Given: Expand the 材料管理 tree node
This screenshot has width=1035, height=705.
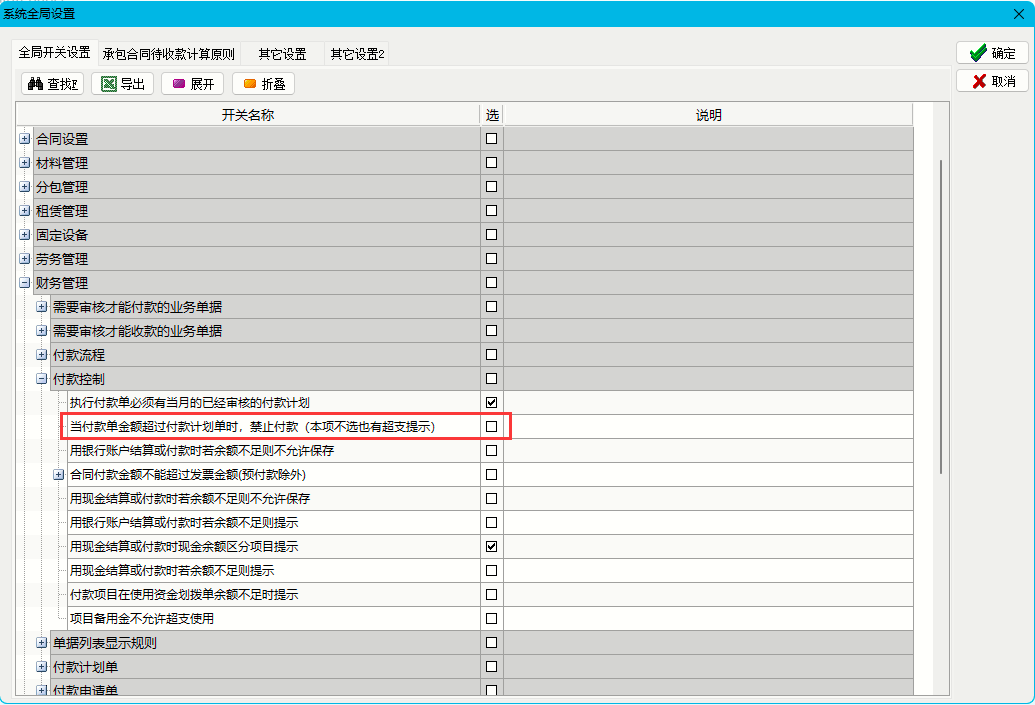Looking at the screenshot, I should coord(25,163).
